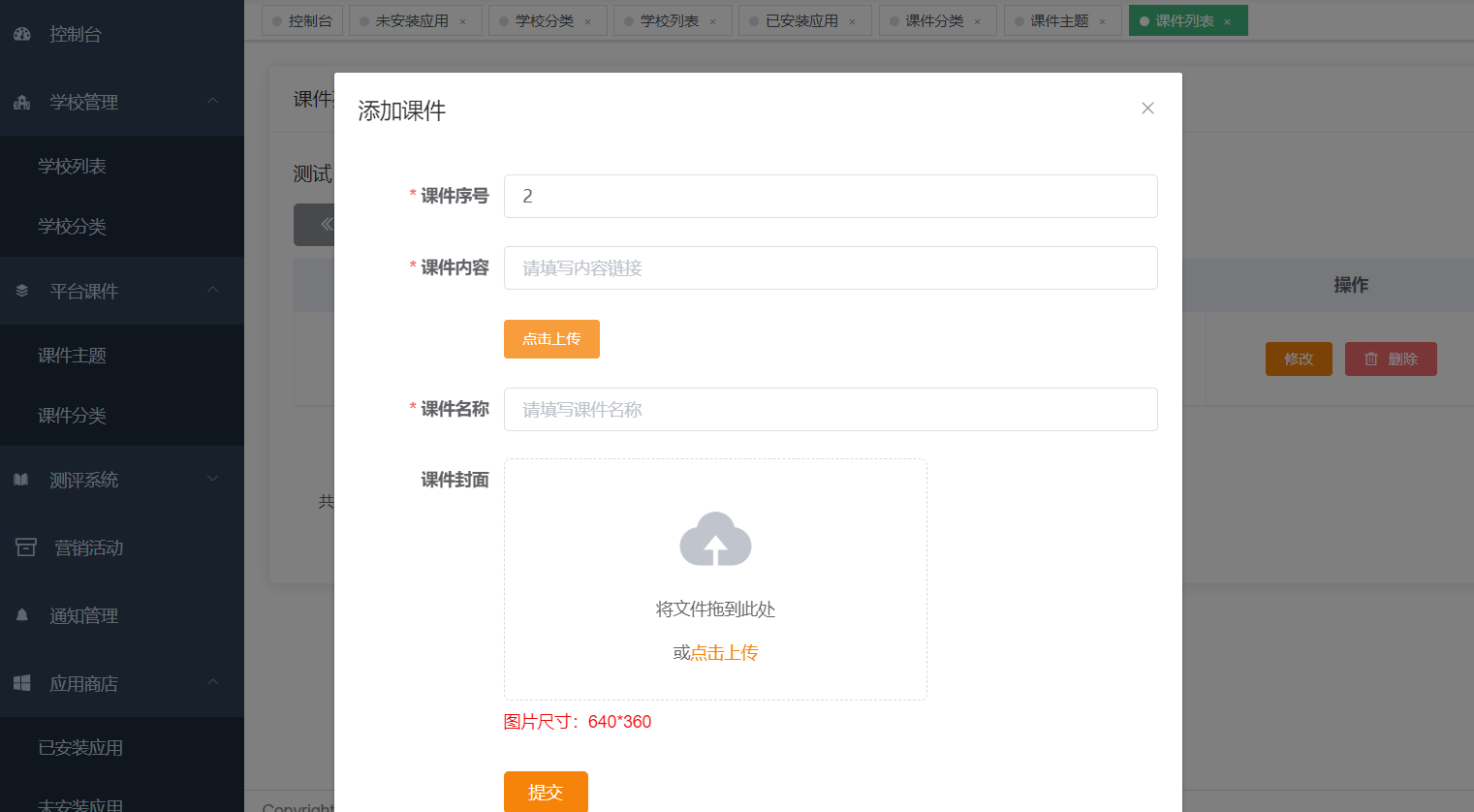
Task: Click the 将文件拖到此处 text in the dropzone
Action: 715,609
